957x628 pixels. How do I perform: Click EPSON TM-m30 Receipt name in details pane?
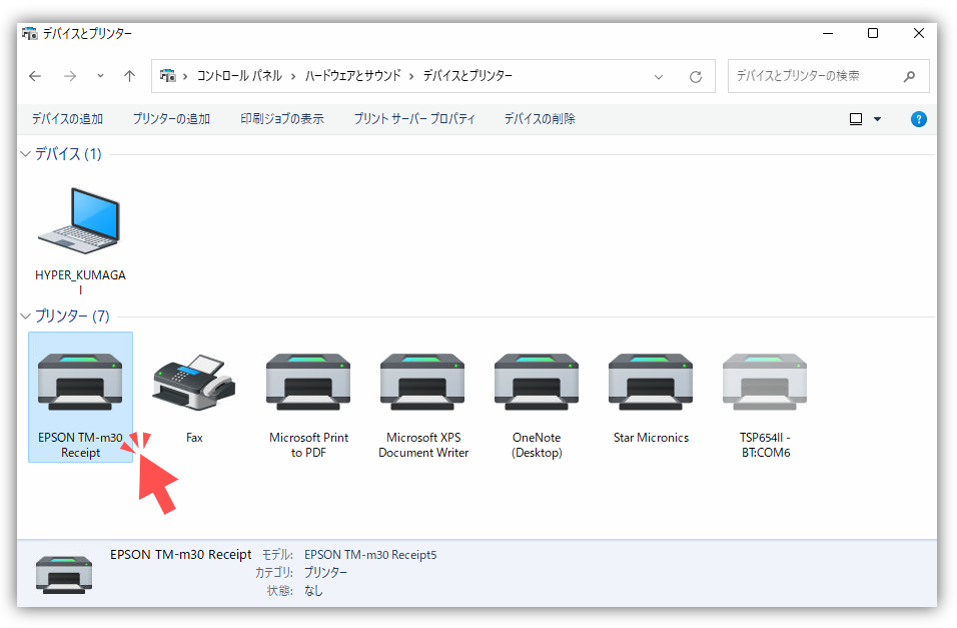point(181,554)
